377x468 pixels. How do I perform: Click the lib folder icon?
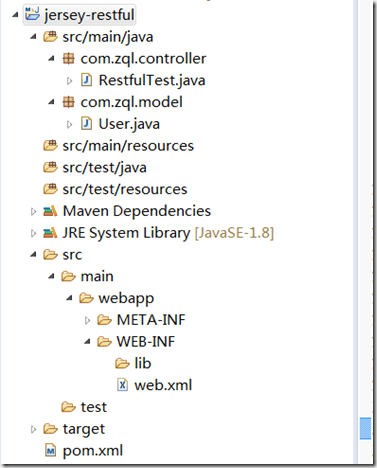(122, 363)
